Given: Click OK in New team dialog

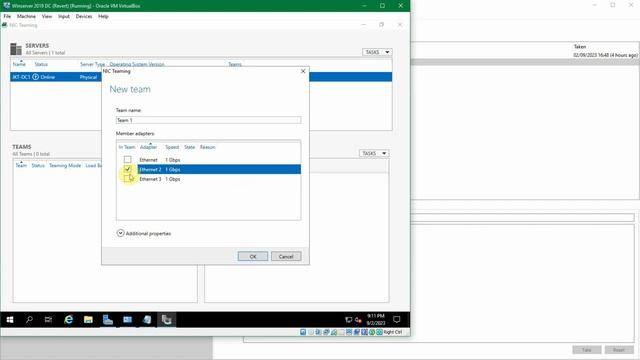Looking at the screenshot, I should 253,256.
